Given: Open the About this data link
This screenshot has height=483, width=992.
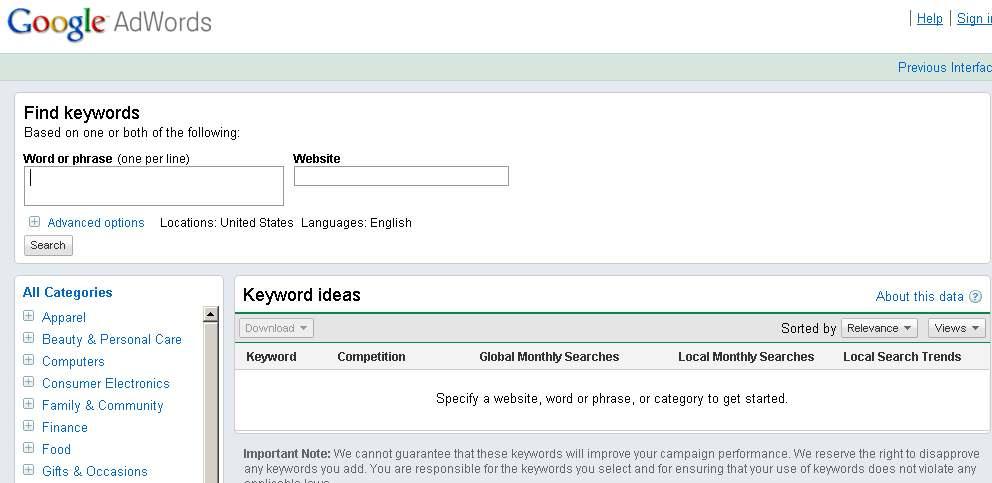Looking at the screenshot, I should click(919, 297).
